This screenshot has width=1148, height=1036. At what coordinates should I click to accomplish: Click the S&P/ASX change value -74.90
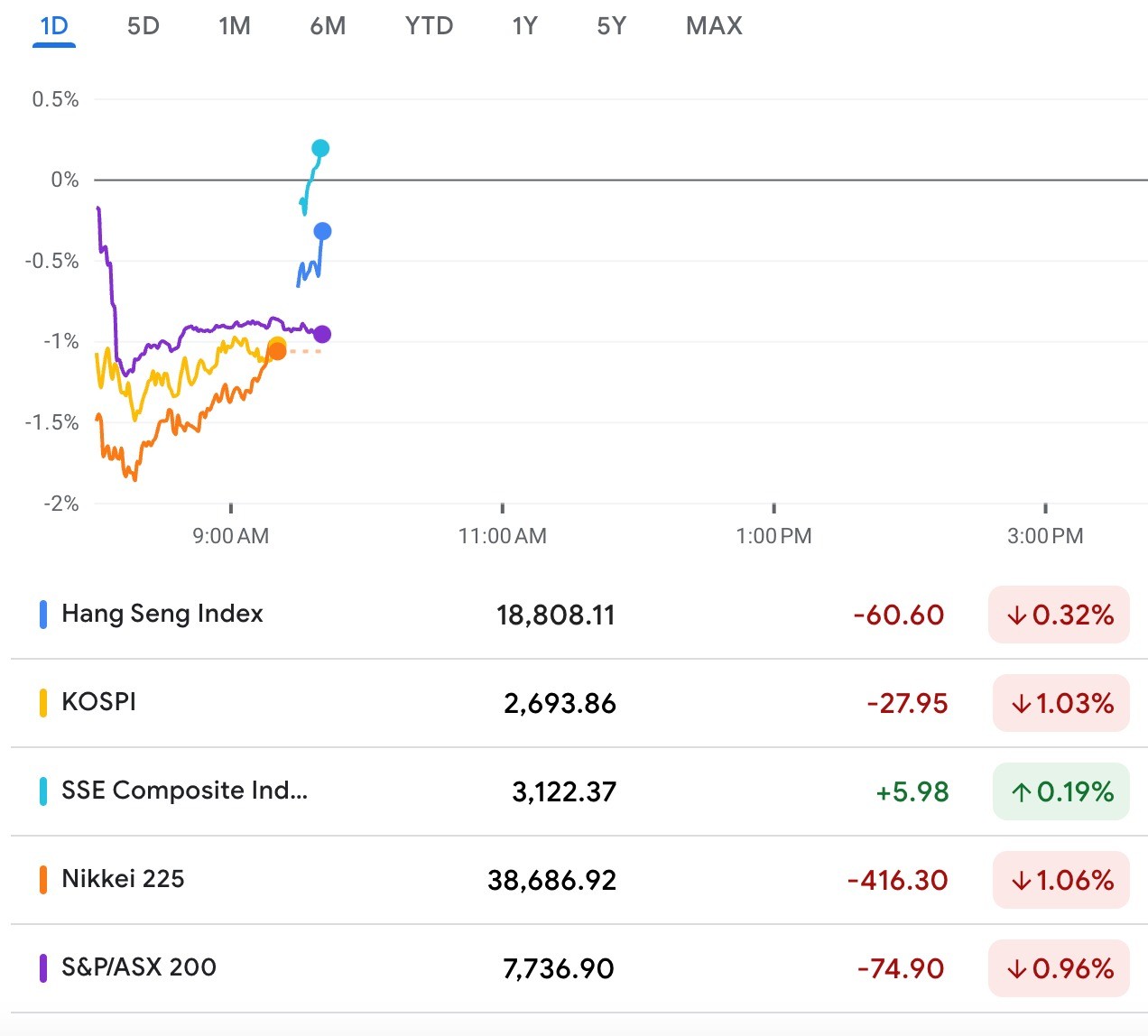(x=901, y=969)
